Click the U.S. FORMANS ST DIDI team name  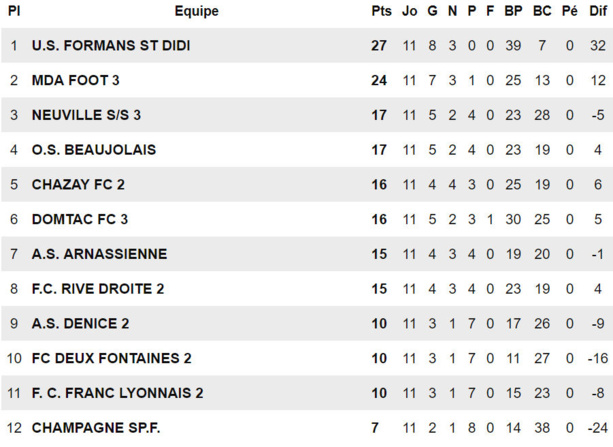[x=111, y=46]
